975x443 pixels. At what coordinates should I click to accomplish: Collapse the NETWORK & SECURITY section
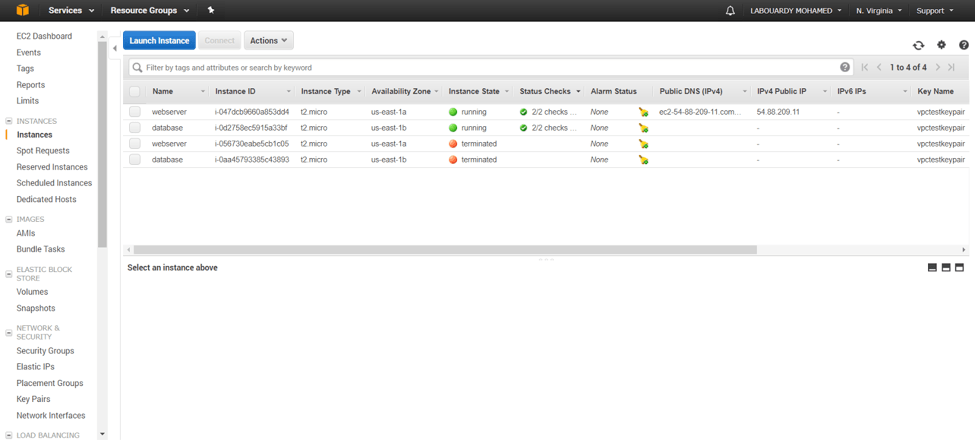(x=8, y=332)
